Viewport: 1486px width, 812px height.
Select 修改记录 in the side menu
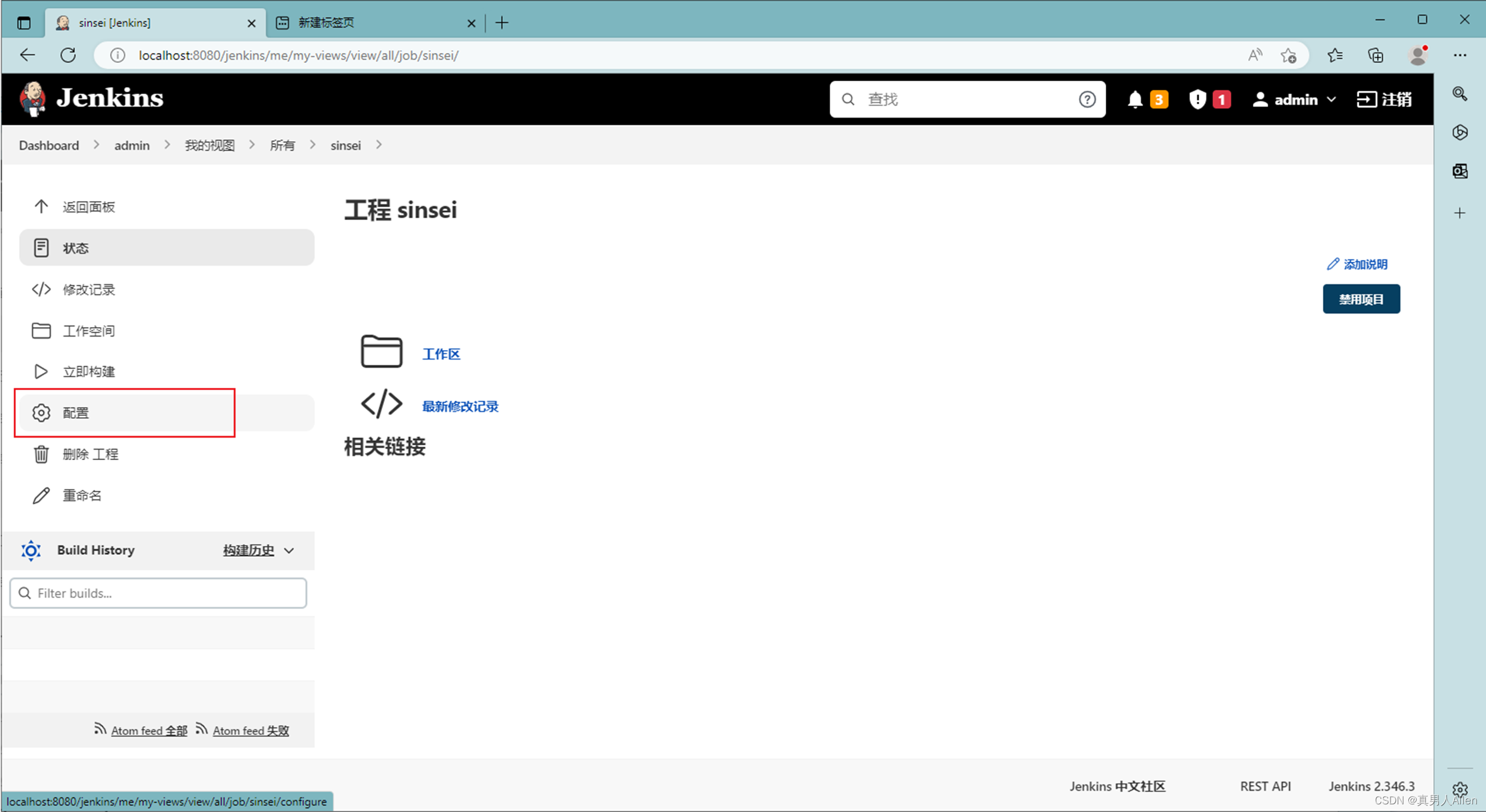[x=167, y=289]
